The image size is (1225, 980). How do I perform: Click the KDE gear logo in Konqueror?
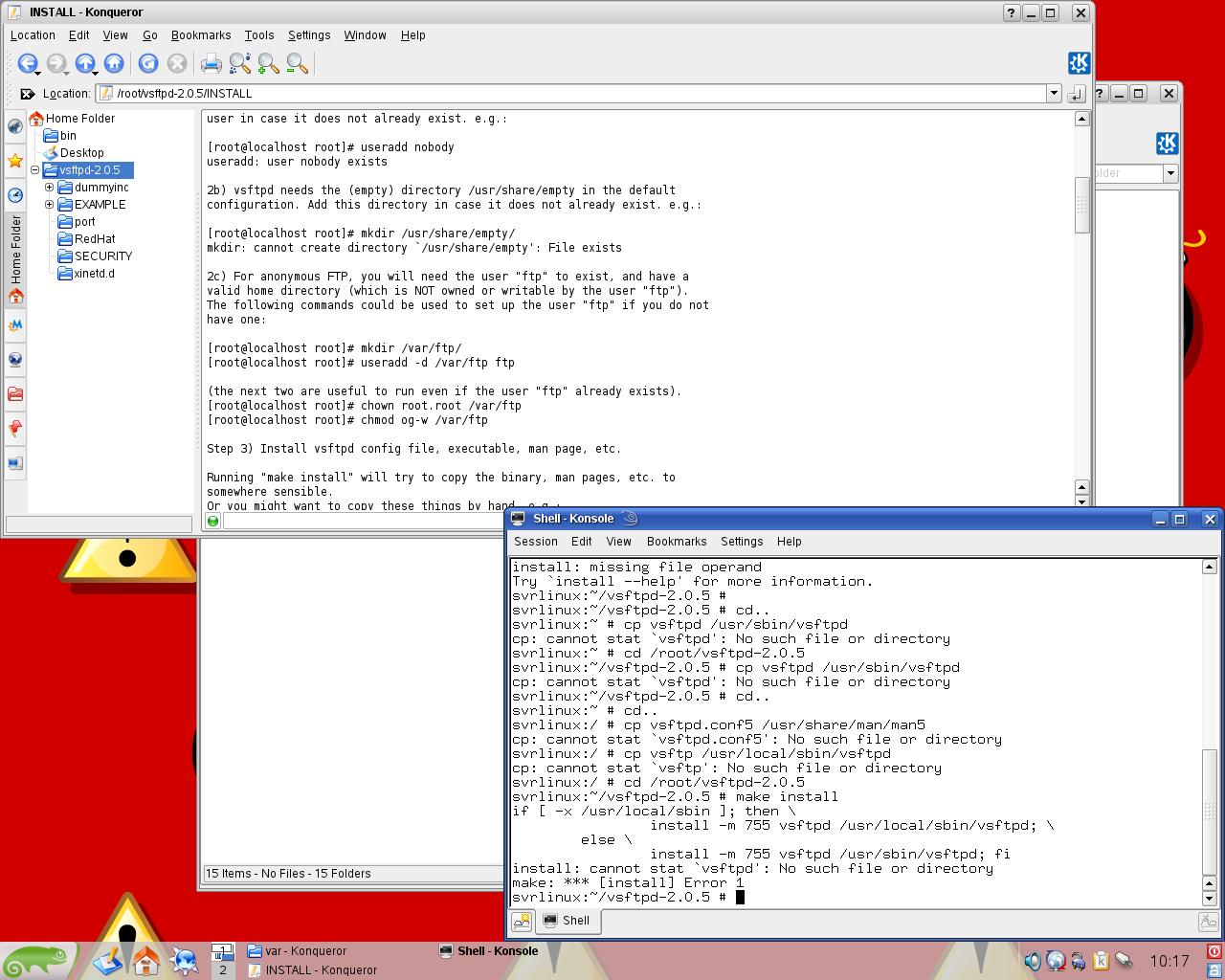pos(1079,63)
